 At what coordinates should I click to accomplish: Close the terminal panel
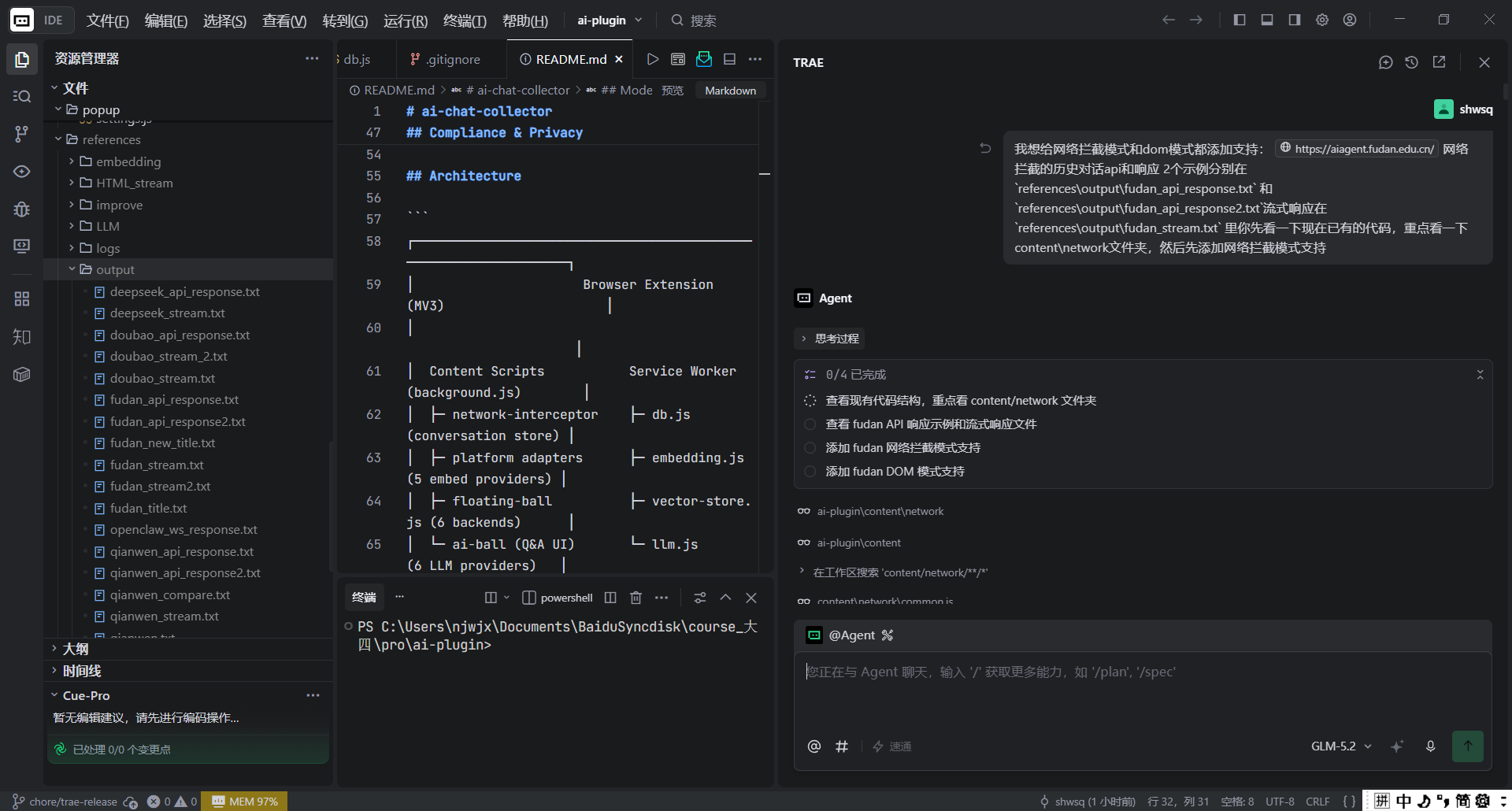pos(751,598)
